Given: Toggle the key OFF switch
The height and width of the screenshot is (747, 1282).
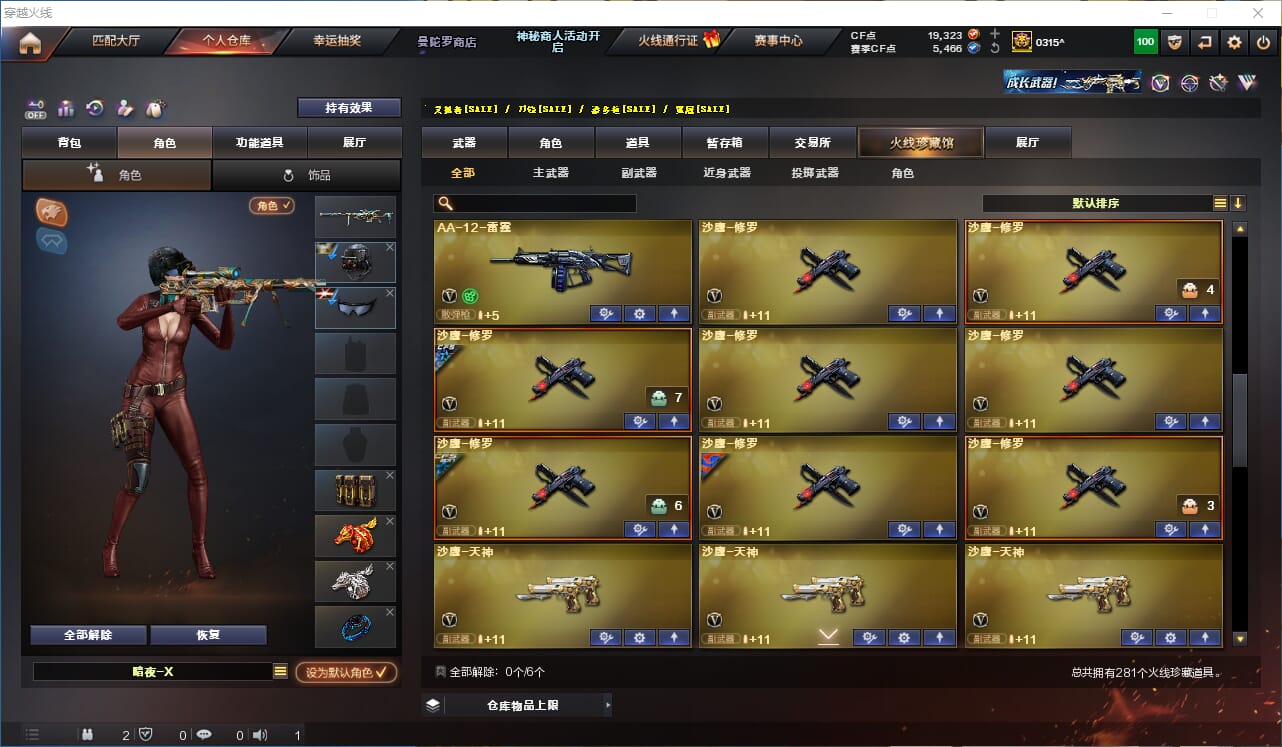Looking at the screenshot, I should coord(36,108).
